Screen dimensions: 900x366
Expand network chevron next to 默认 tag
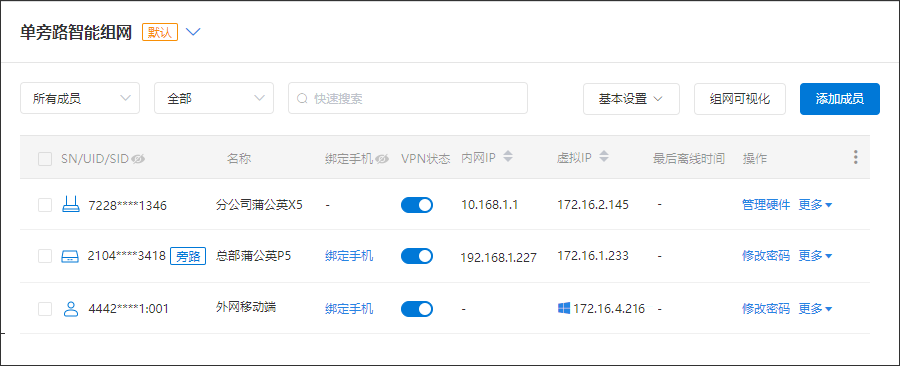(x=193, y=32)
